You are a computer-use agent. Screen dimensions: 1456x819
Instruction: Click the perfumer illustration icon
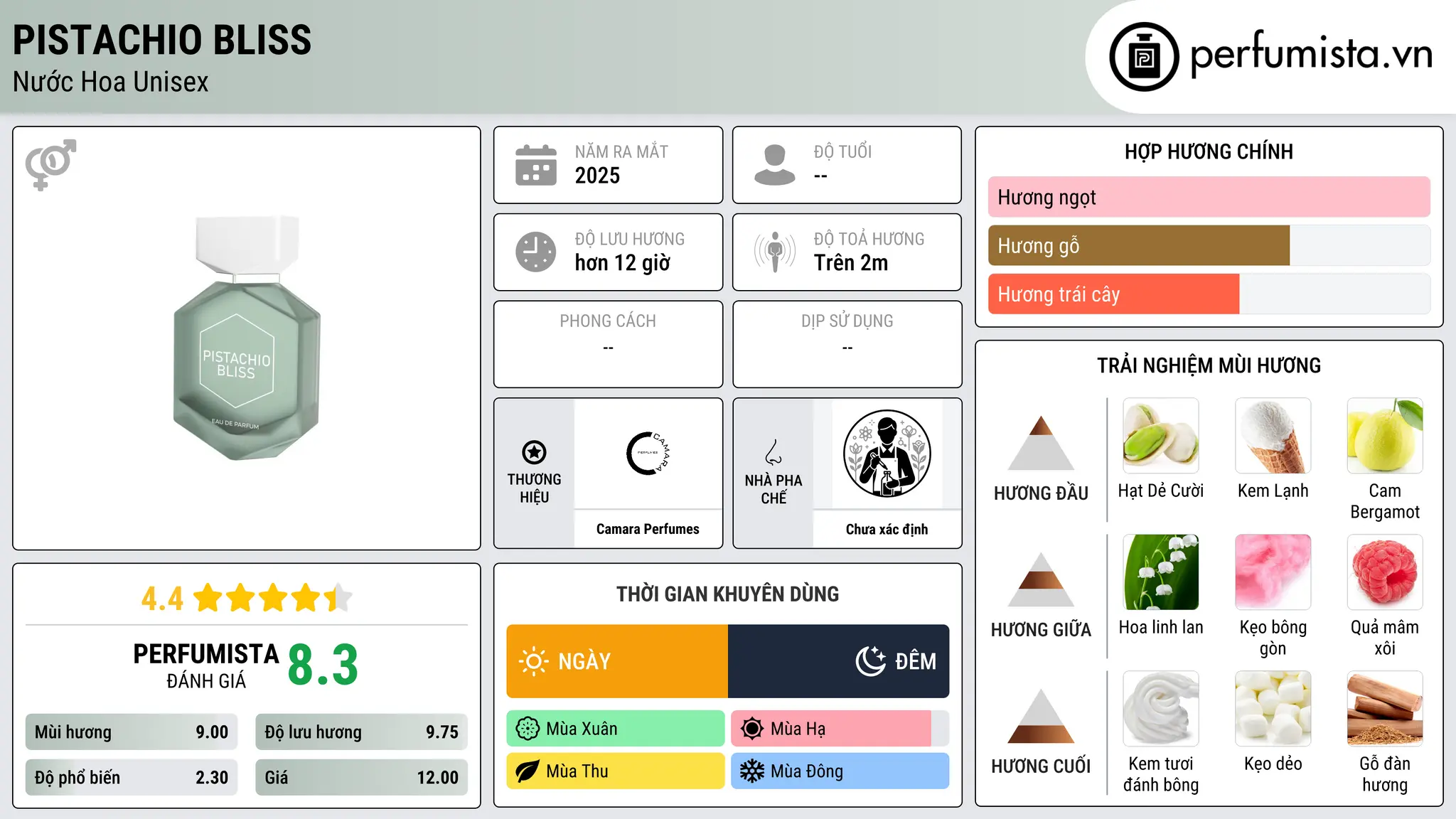point(887,454)
